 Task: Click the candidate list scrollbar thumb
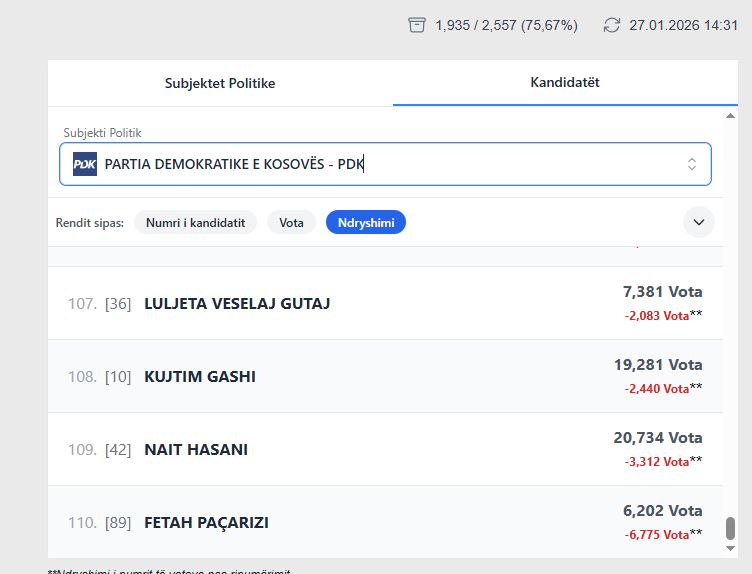(x=730, y=528)
